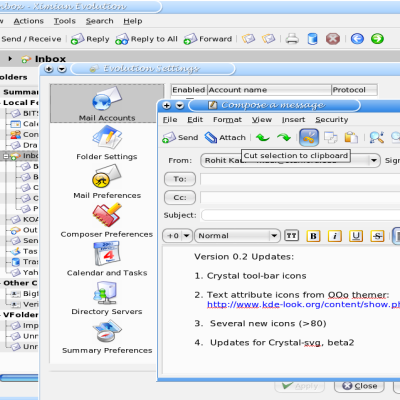Click Account name column header
This screenshot has width=400, height=400.
[x=269, y=90]
